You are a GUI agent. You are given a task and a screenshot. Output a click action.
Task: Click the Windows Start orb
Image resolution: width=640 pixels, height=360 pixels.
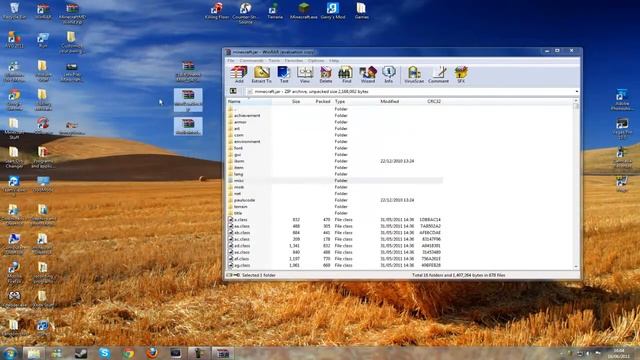(10, 353)
